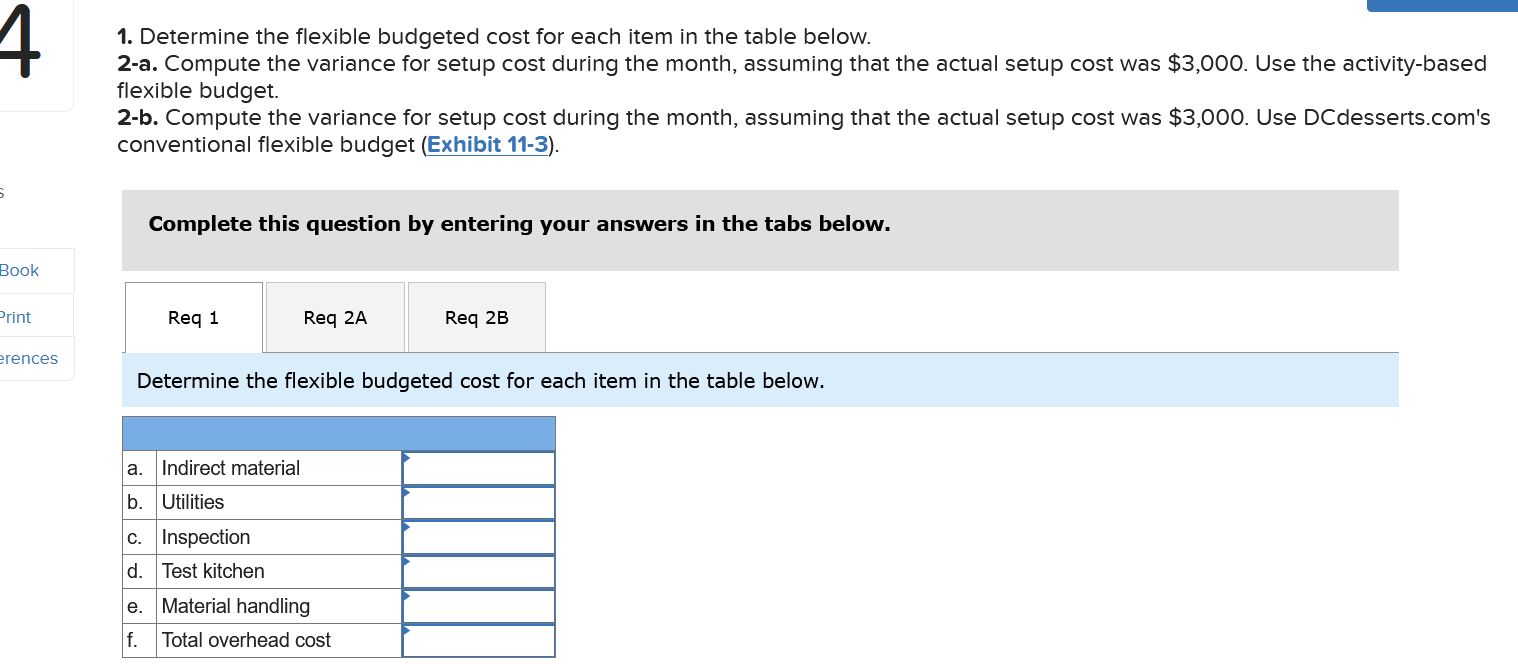This screenshot has height=664, width=1518.
Task: Click the Utilities answer field
Action: (478, 502)
